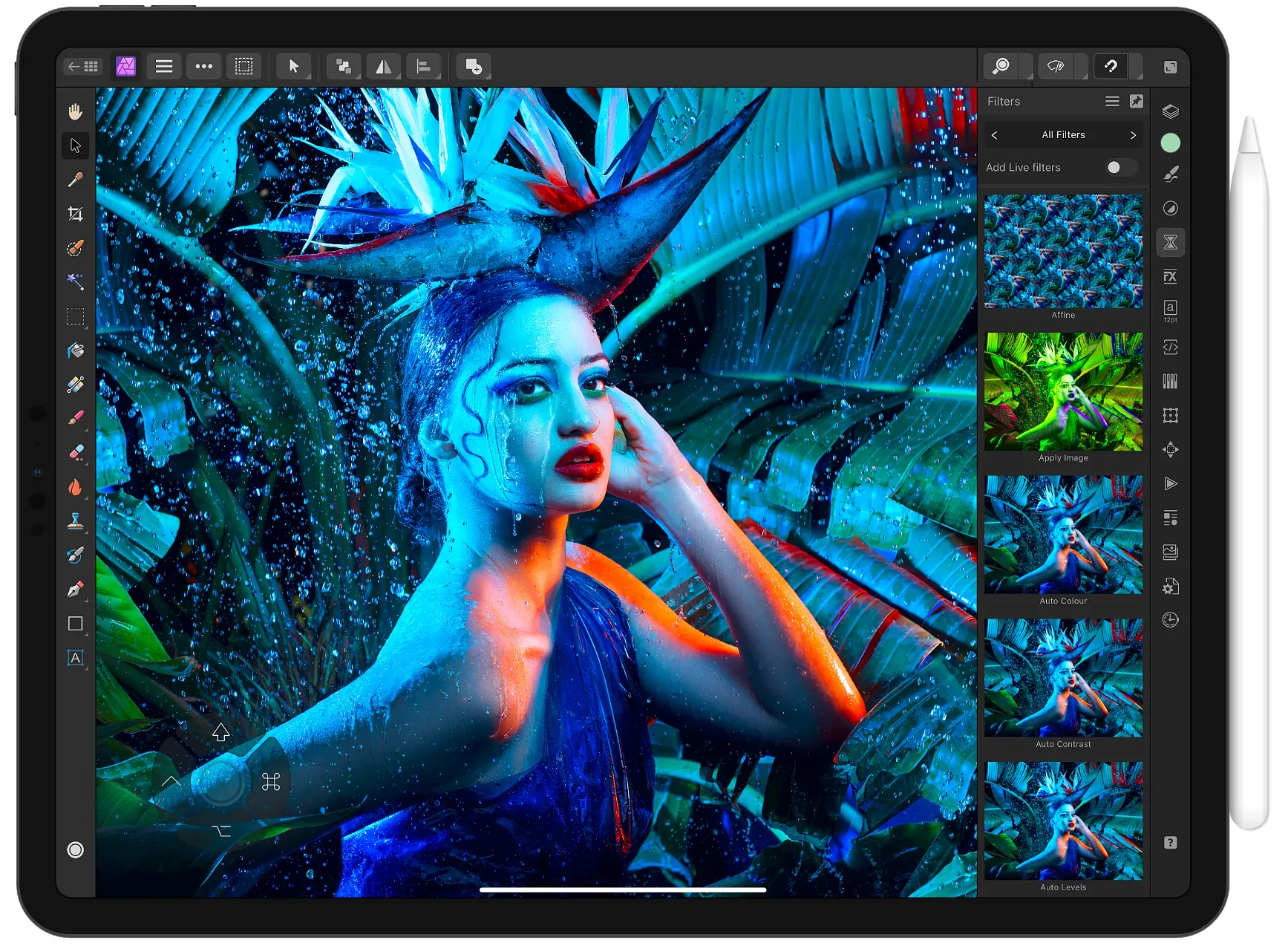Select the Pen tool
Image resolution: width=1288 pixels, height=946 pixels.
(x=75, y=590)
